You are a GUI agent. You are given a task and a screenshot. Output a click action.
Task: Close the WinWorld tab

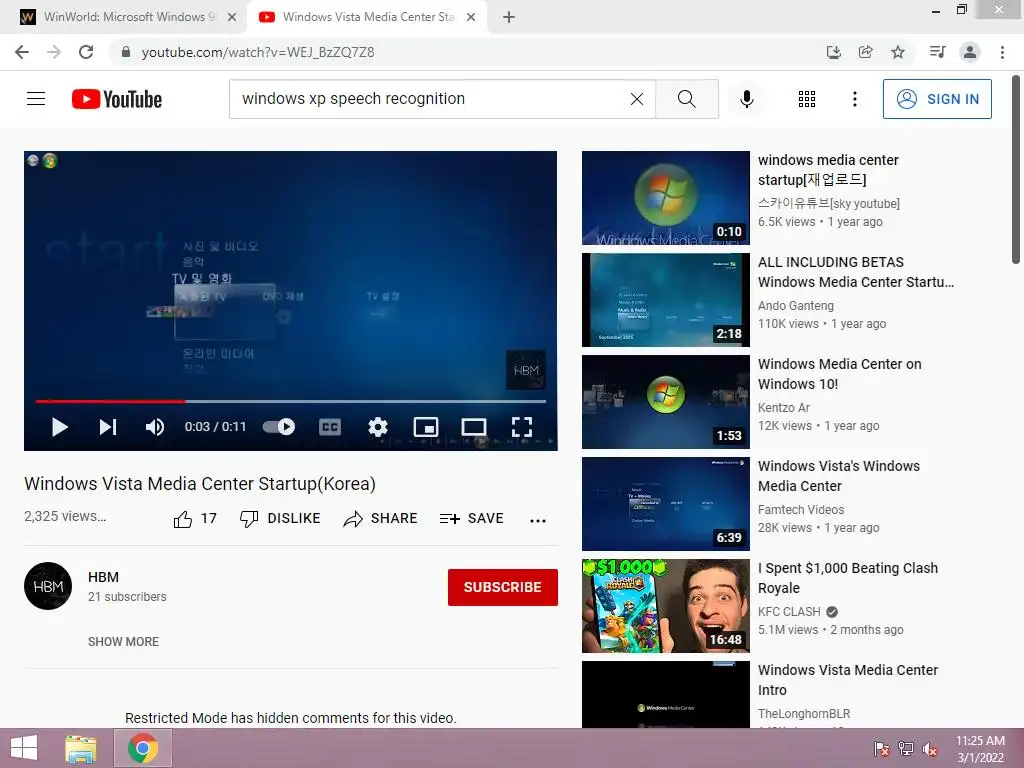tap(232, 18)
